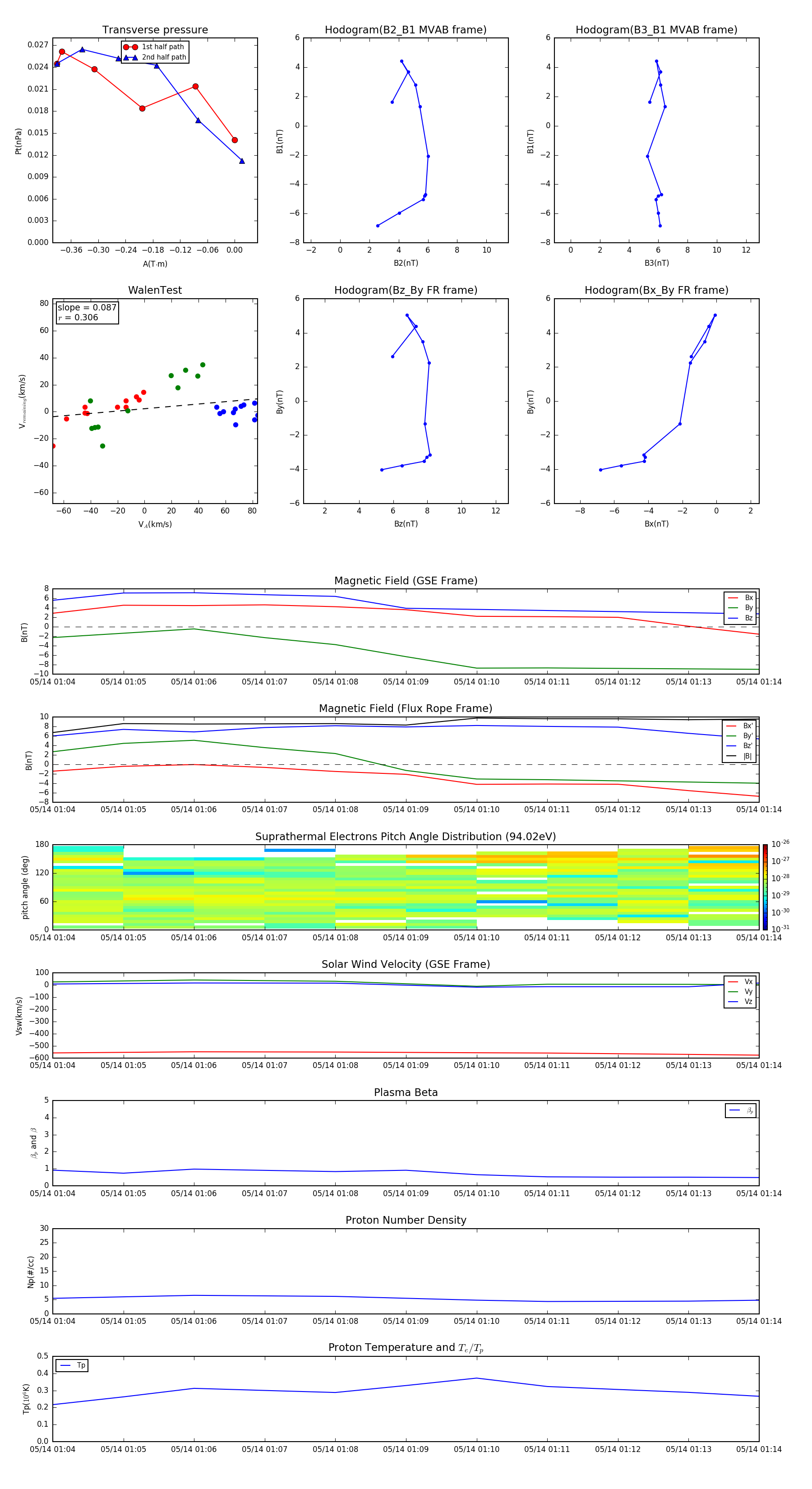Click the 'pitch angle (deg)' axis label
Viewport: 812px width, 1489px height.
tap(25, 887)
